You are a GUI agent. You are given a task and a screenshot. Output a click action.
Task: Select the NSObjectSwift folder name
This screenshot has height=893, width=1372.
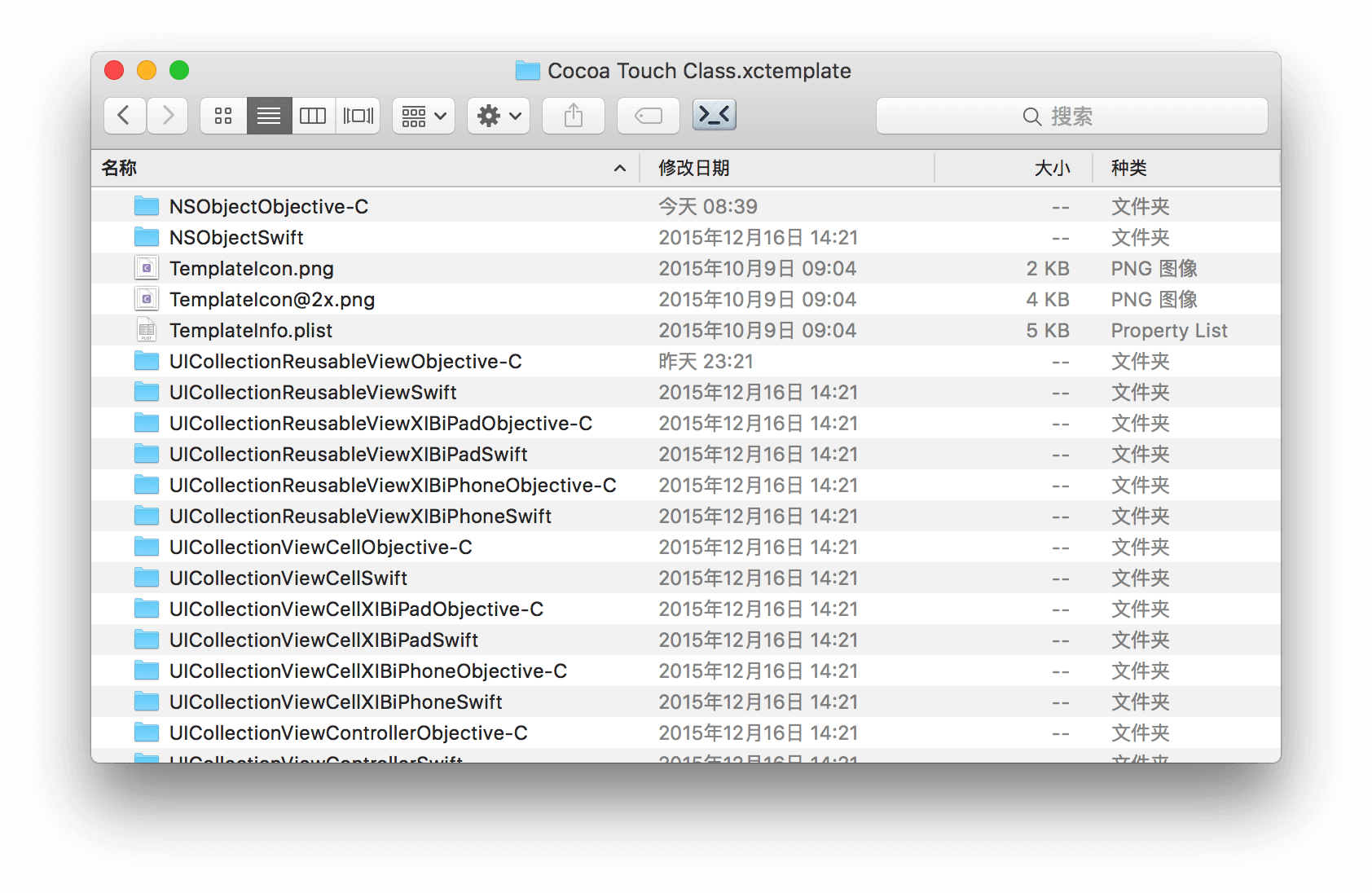(236, 238)
